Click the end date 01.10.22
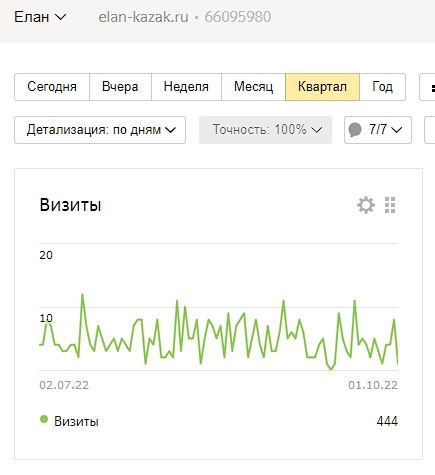This screenshot has width=435, height=475. 373,385
